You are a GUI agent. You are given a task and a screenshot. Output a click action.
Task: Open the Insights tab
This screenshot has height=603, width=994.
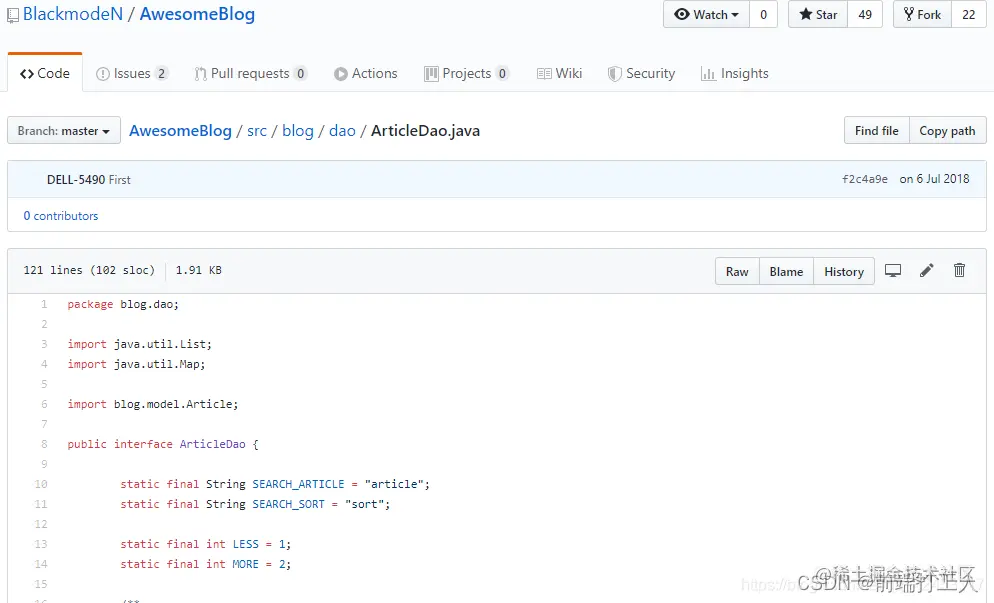point(735,74)
